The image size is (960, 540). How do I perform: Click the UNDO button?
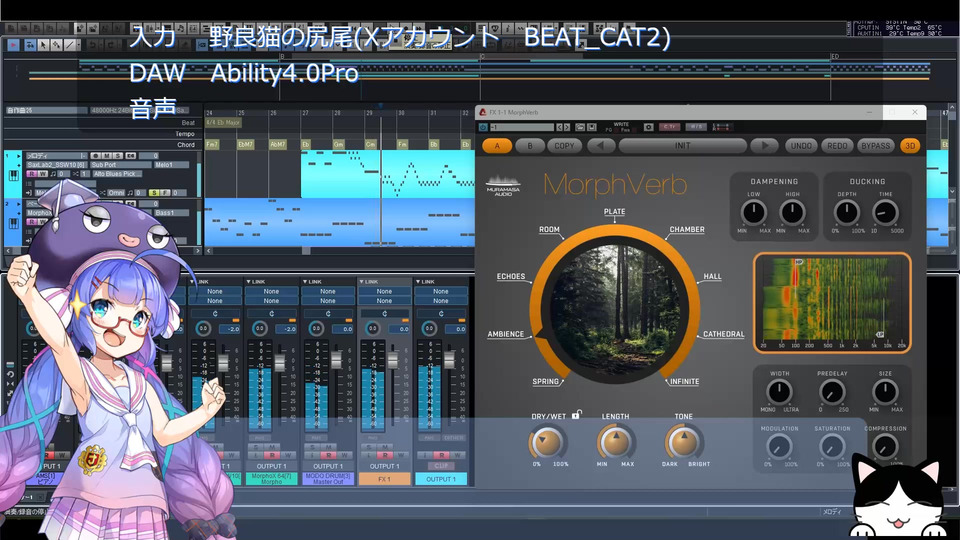[x=801, y=146]
